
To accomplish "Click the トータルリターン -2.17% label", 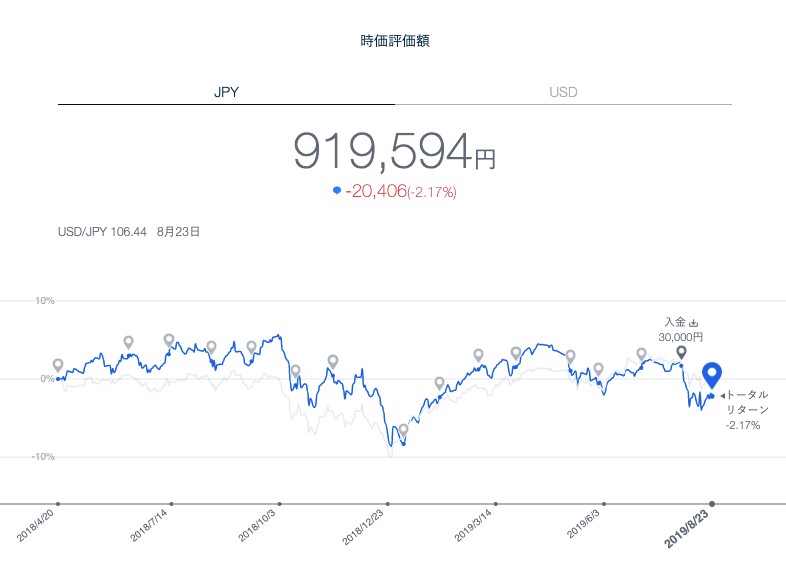I will tap(745, 410).
